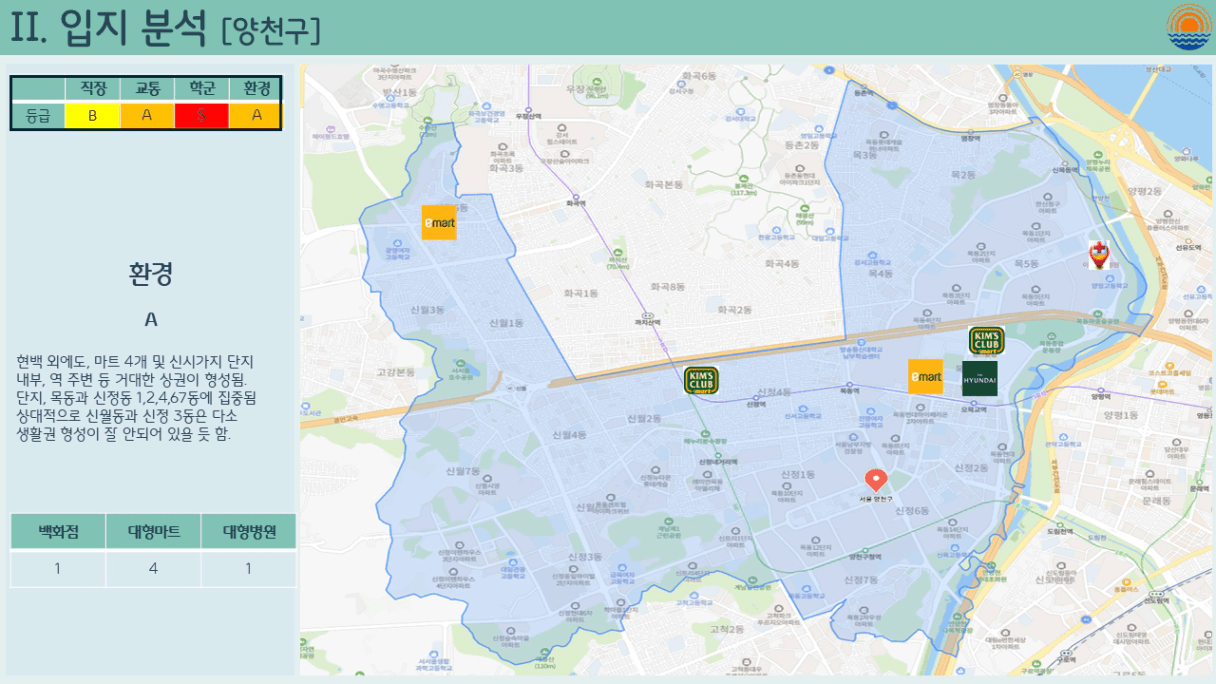1216x684 pixels.
Task: Click the slide title 'II. 입지 분석'
Action: (x=109, y=28)
